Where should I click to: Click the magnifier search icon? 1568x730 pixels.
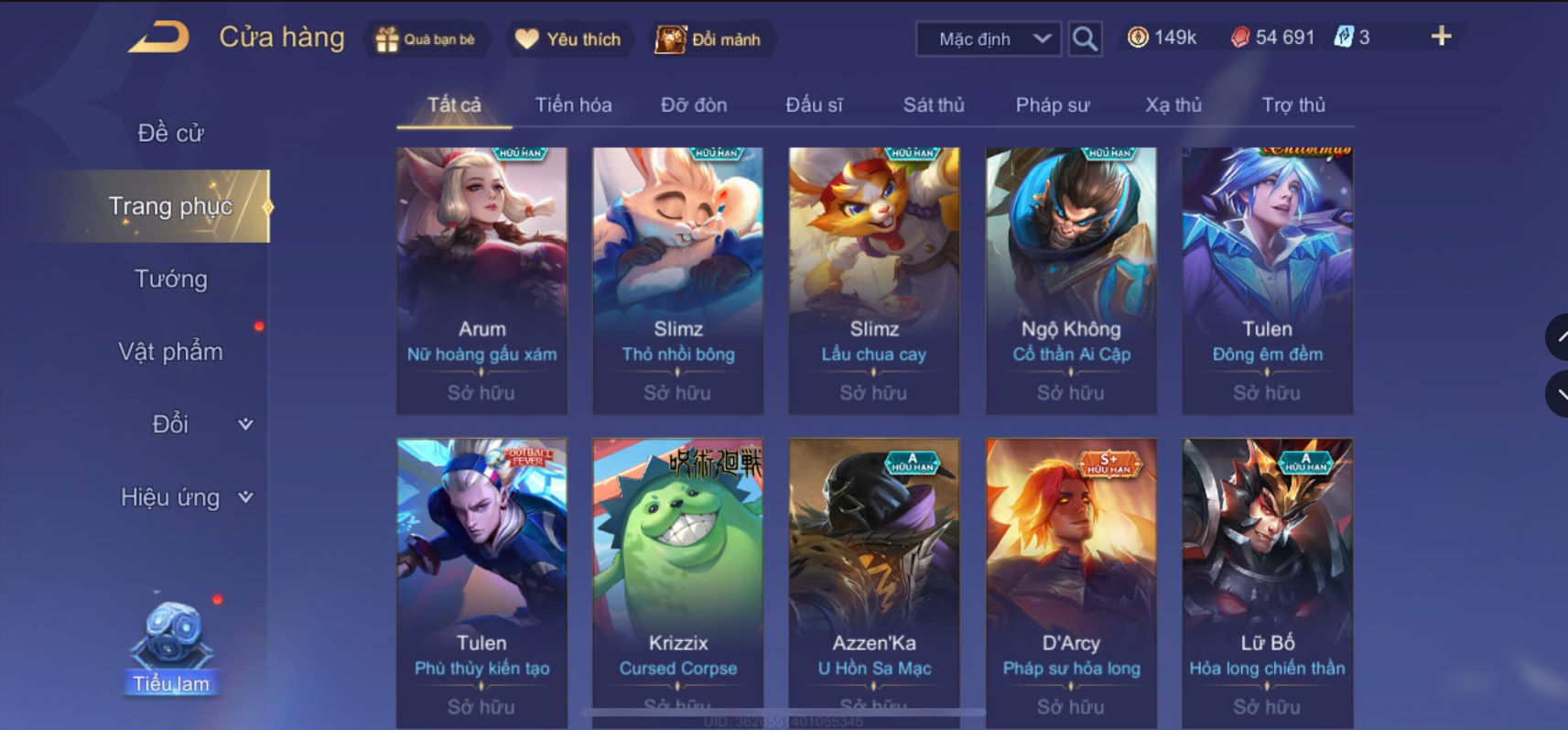point(1085,38)
